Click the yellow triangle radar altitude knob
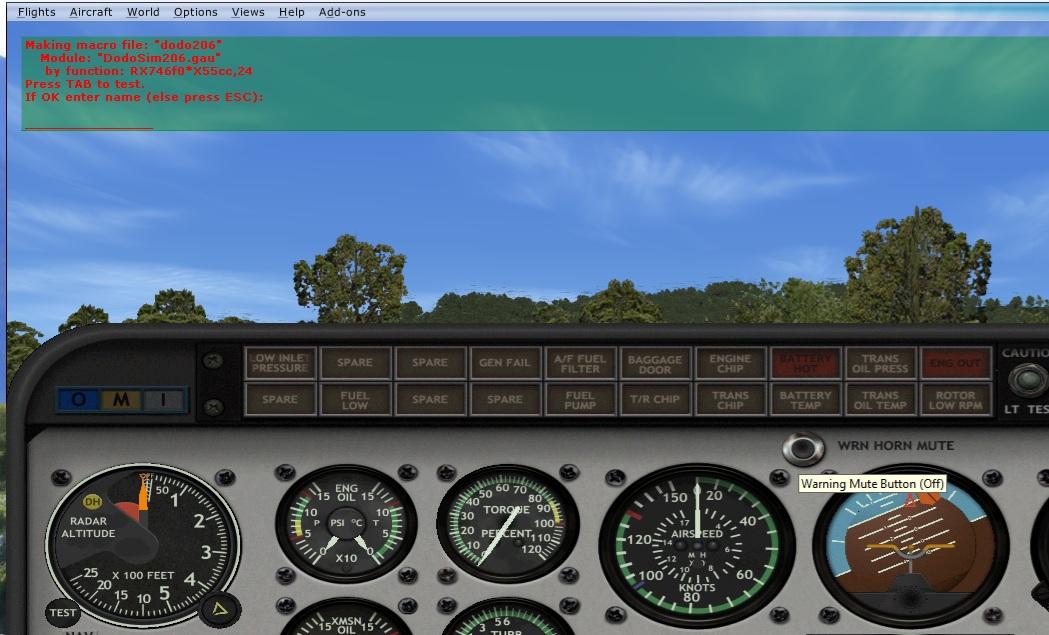 coord(219,609)
